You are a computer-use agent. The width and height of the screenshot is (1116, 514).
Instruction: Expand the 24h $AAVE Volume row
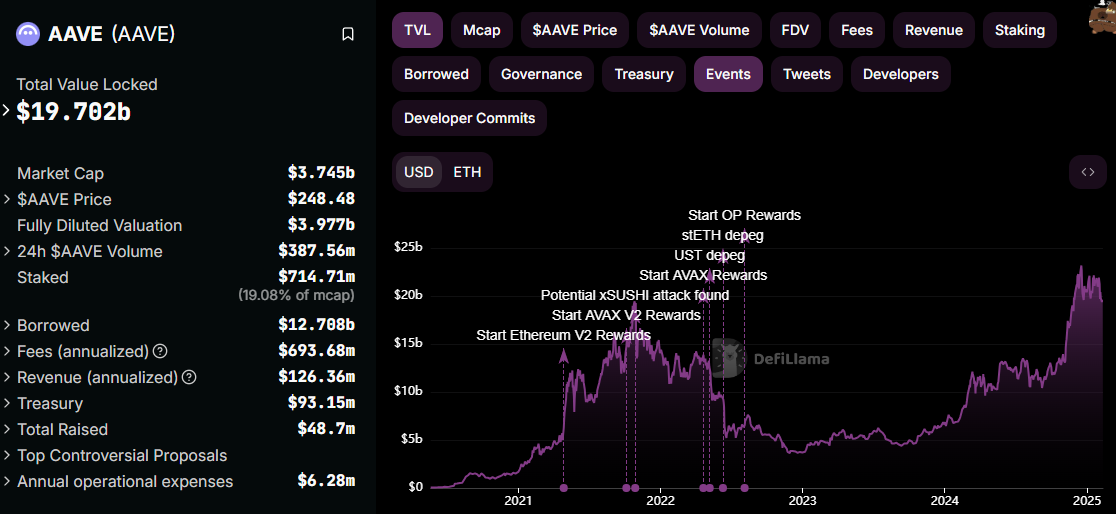(6, 251)
